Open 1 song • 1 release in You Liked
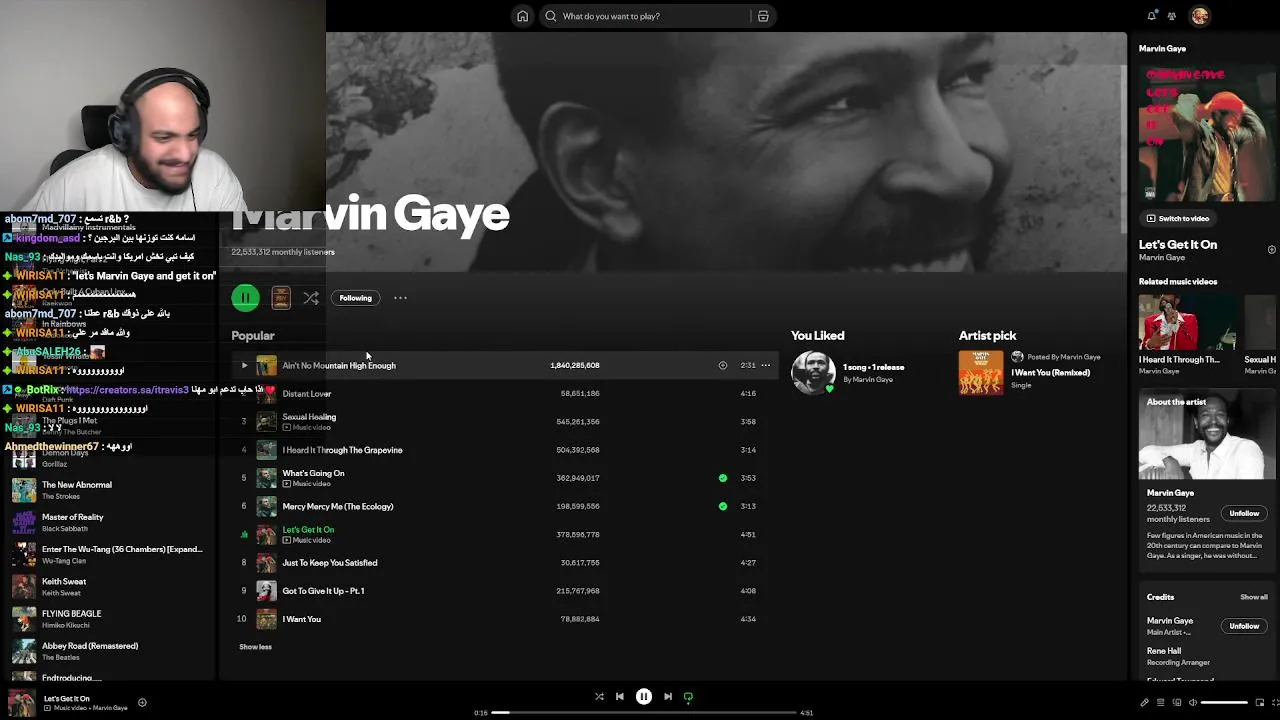The image size is (1280, 720). click(x=873, y=367)
